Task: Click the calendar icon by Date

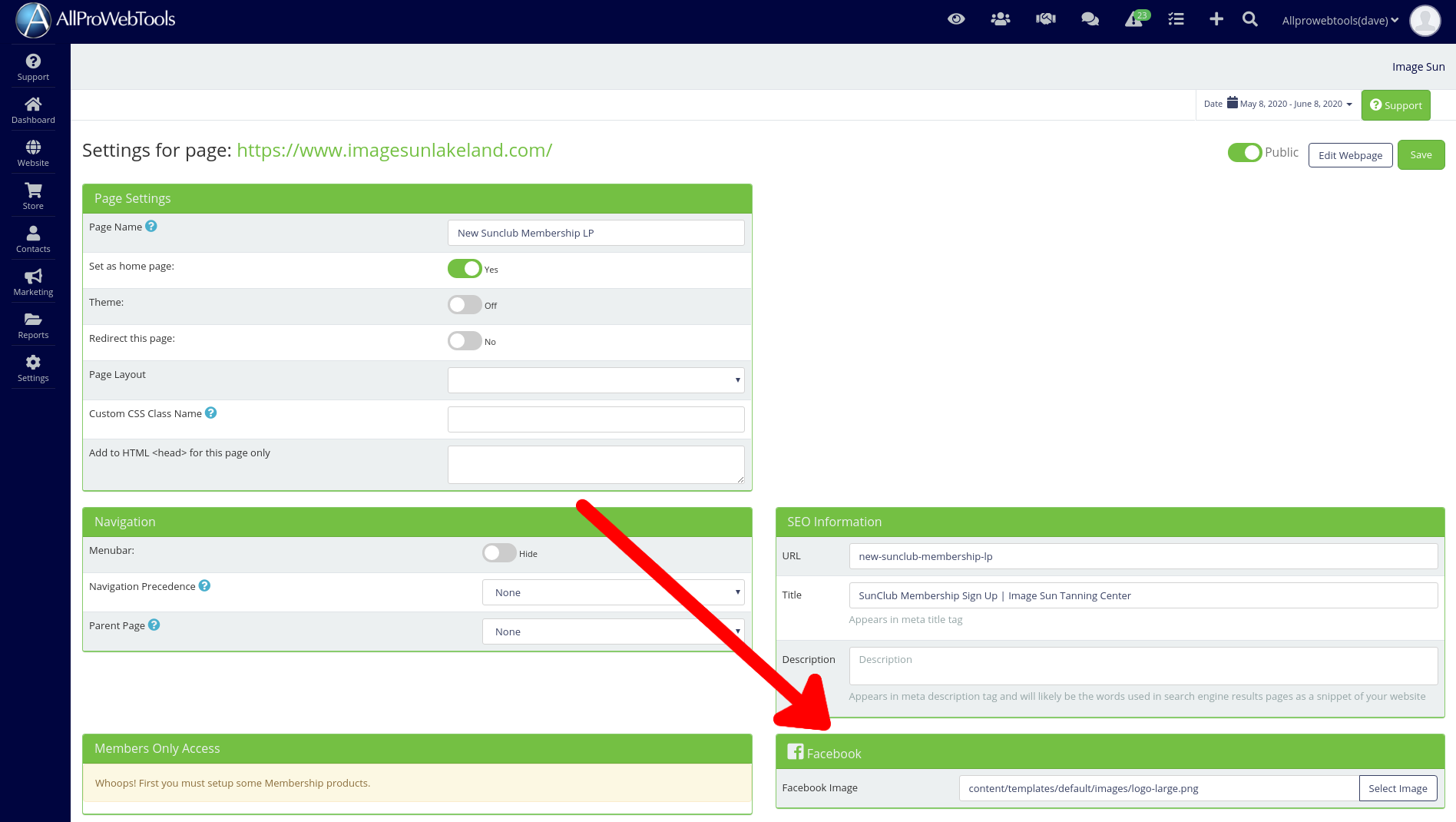Action: click(x=1233, y=102)
